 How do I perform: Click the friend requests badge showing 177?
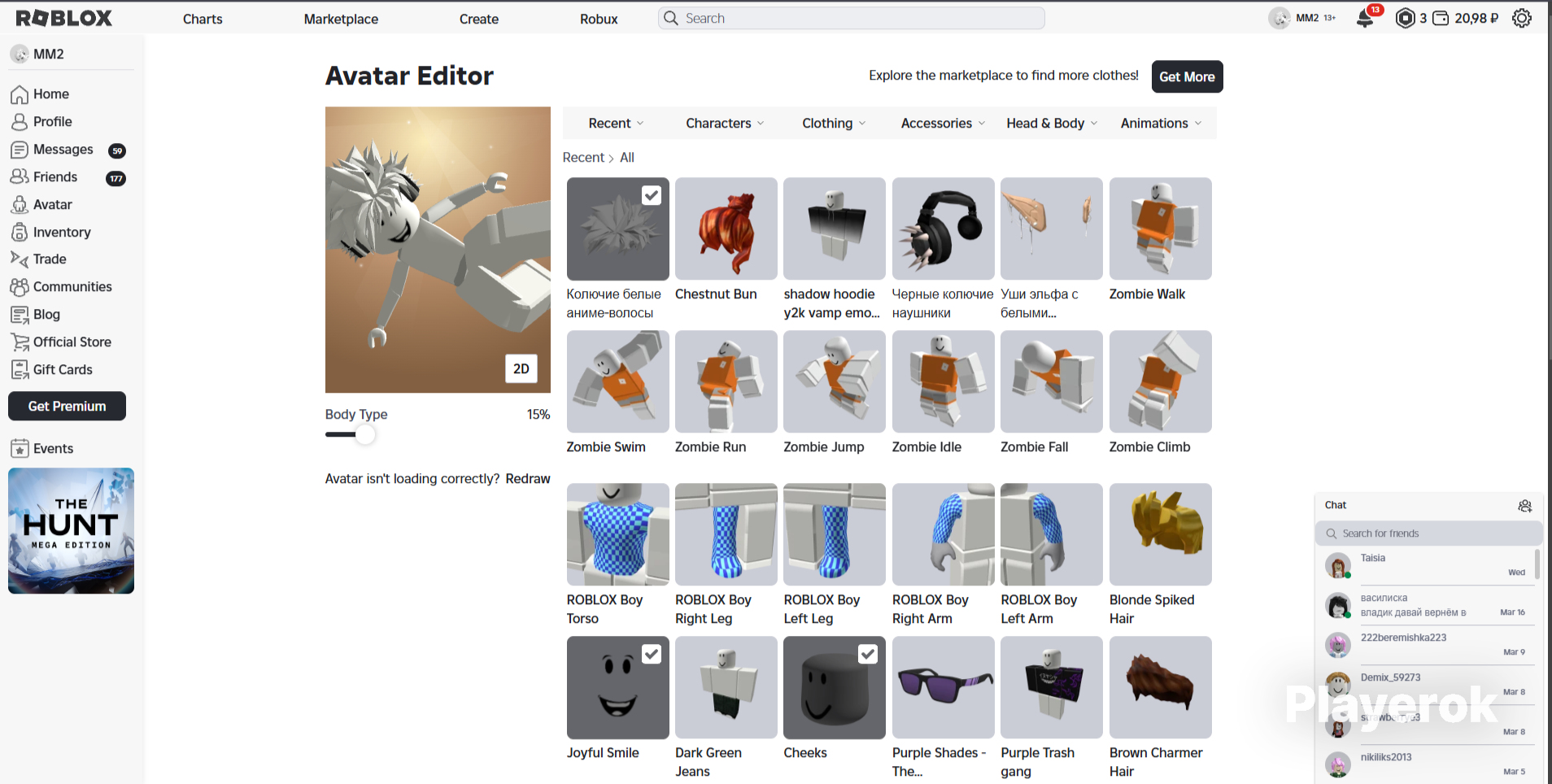(x=116, y=178)
